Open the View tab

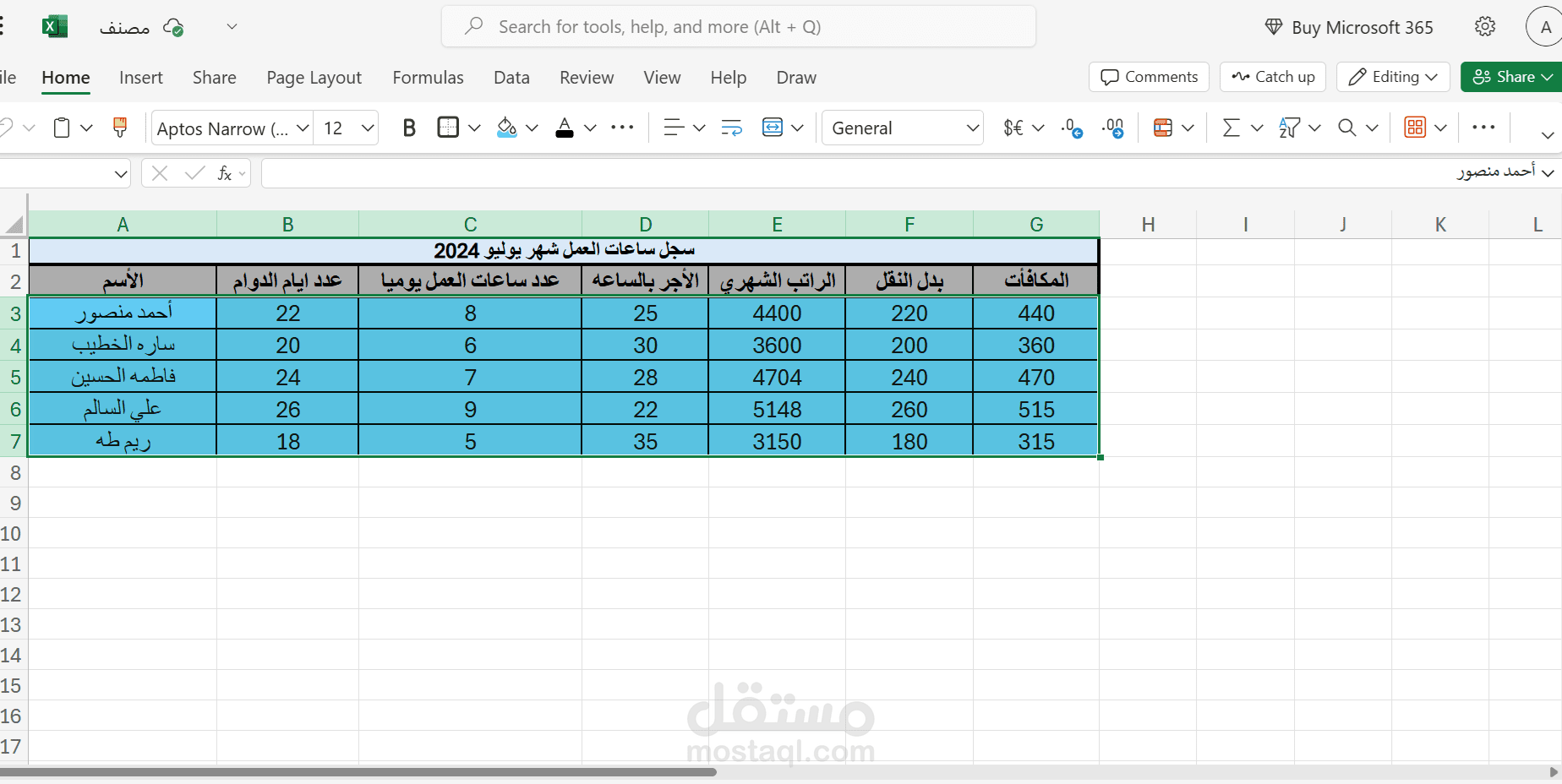[662, 78]
